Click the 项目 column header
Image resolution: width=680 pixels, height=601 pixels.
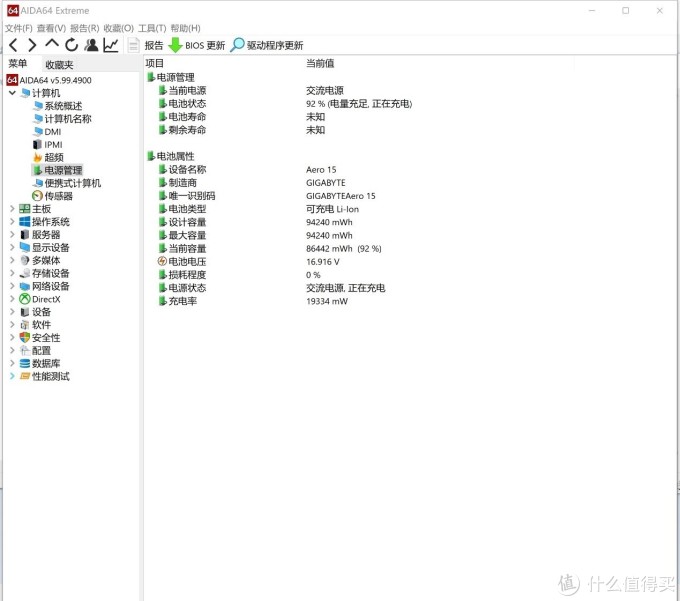coord(155,63)
